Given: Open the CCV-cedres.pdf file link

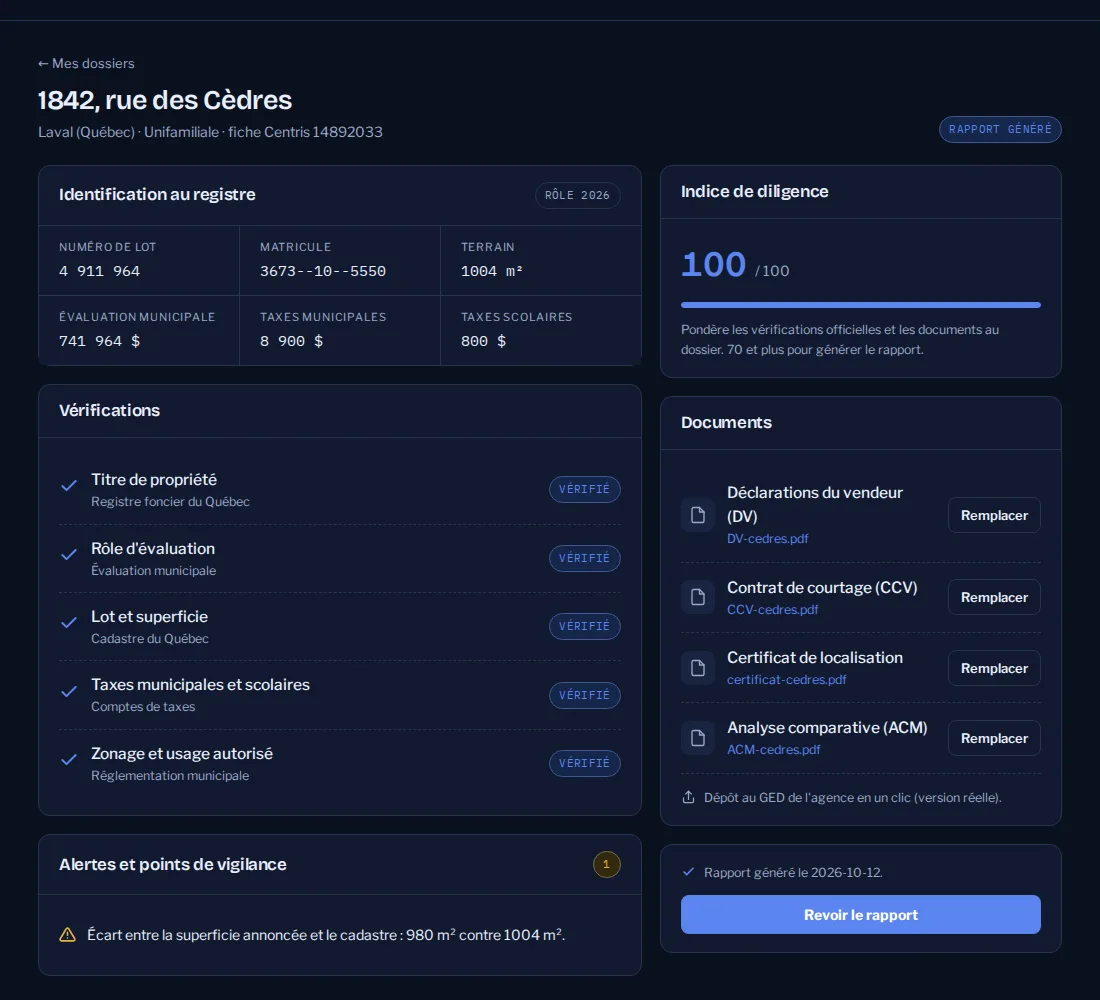Looking at the screenshot, I should (772, 609).
